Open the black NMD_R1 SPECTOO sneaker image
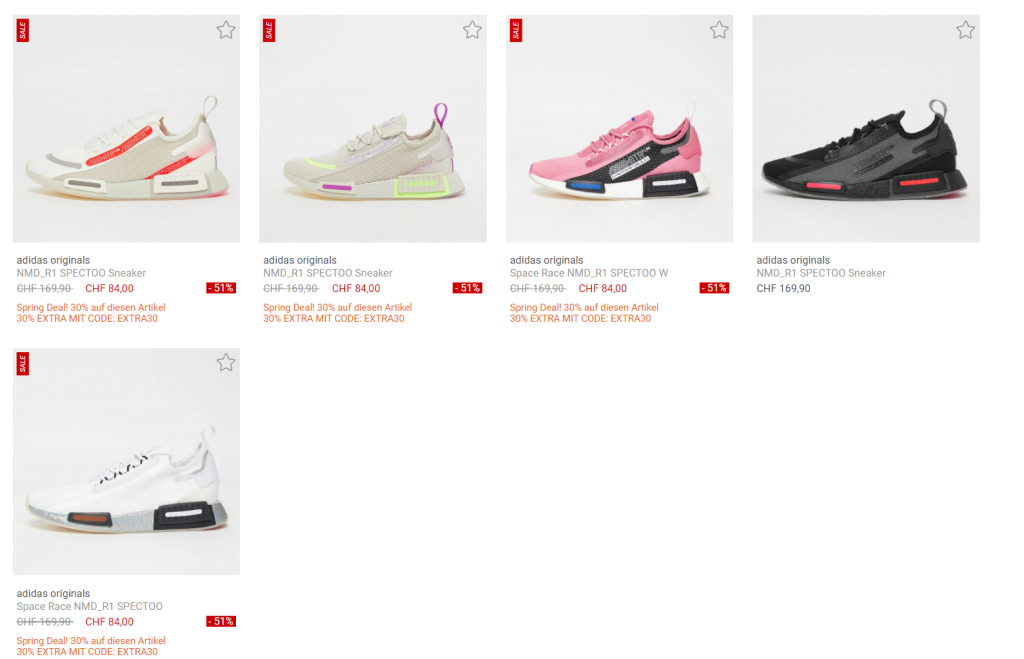Screen dimensions: 1024x659 [x=866, y=129]
